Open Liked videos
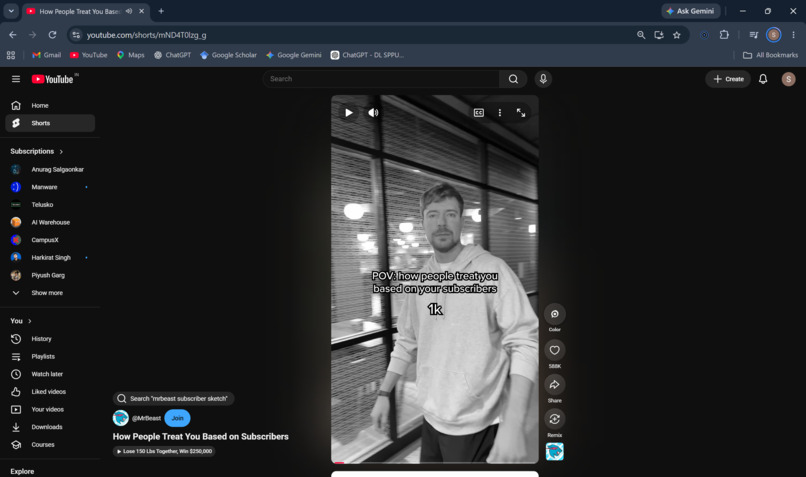Screen dimensions: 806x477 tap(50, 392)
